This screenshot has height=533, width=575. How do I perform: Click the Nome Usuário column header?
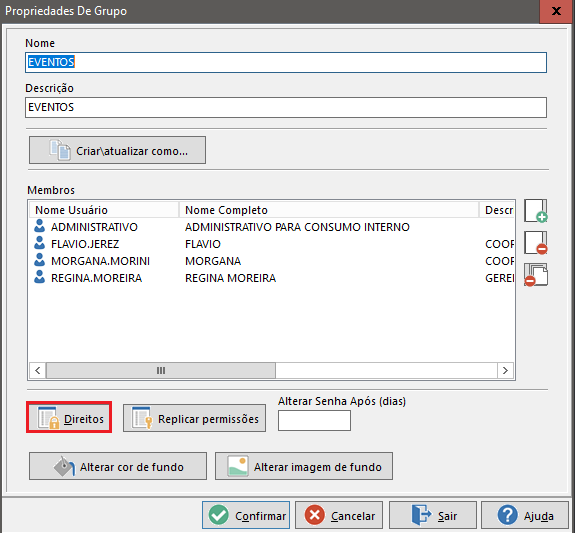104,210
